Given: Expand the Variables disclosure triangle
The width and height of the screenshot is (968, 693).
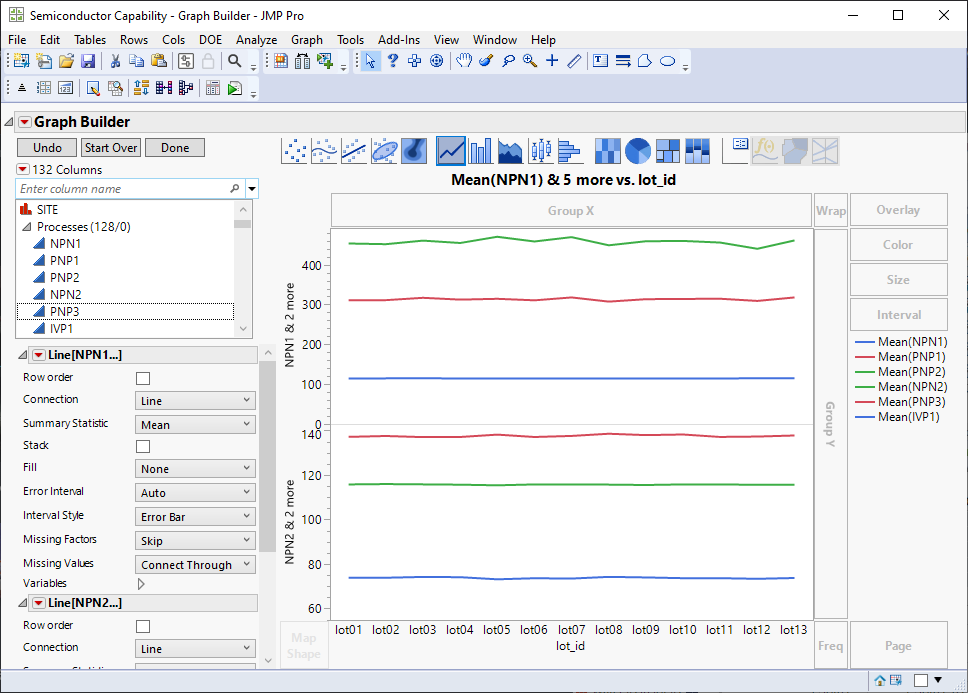Looking at the screenshot, I should coord(141,583).
